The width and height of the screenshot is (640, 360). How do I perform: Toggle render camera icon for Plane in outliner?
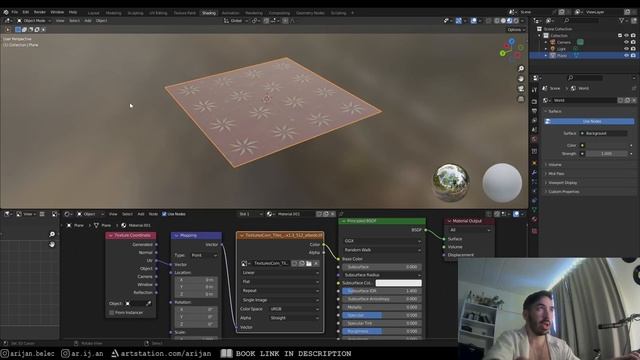point(633,55)
